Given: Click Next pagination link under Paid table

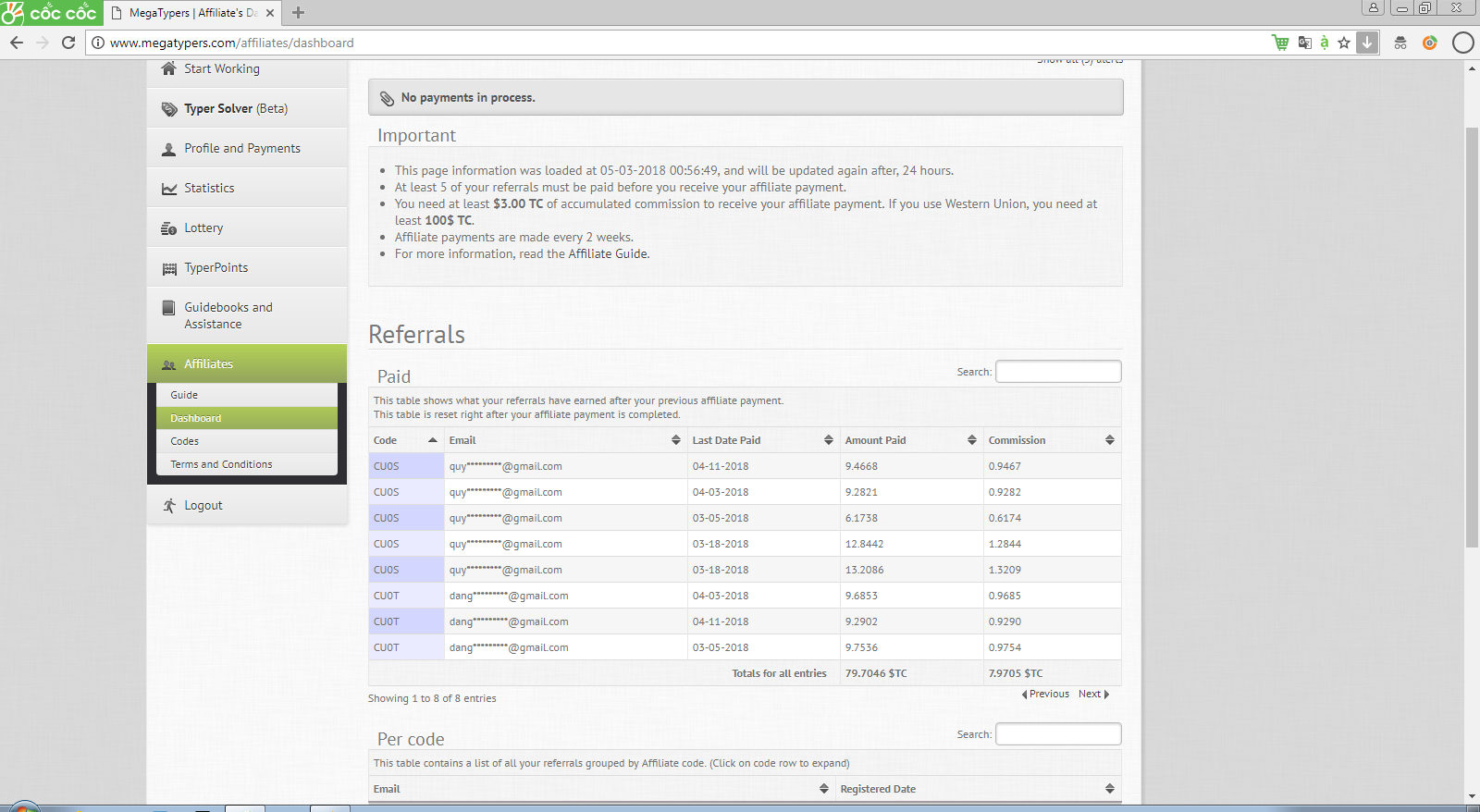Looking at the screenshot, I should [x=1092, y=694].
